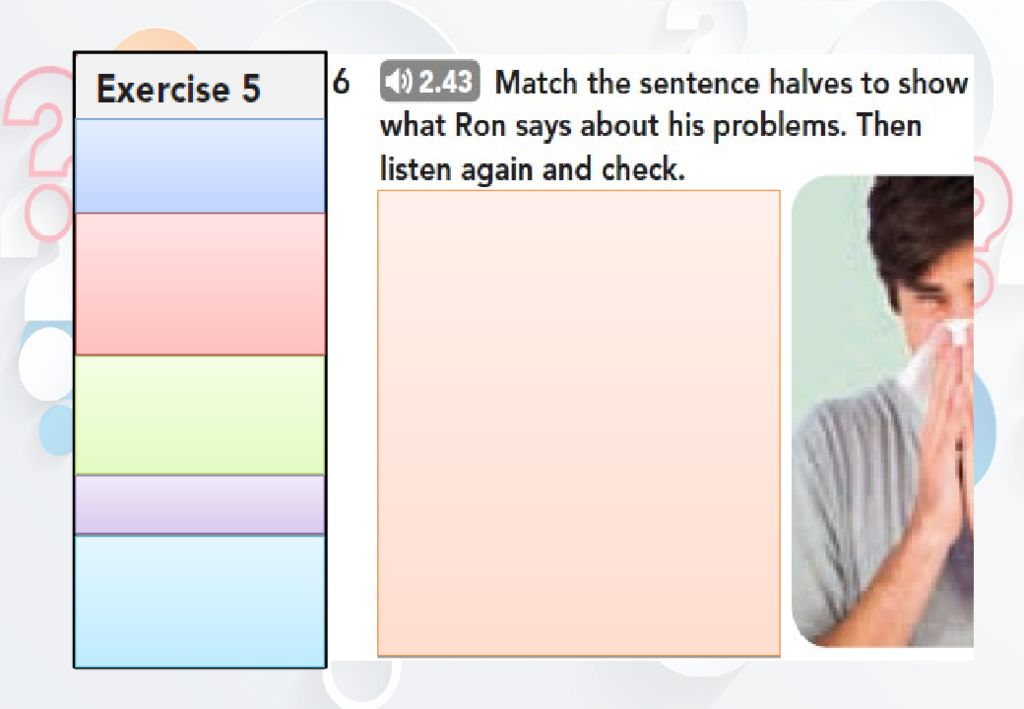Image resolution: width=1024 pixels, height=709 pixels.
Task: Click the 2.43 track number label
Action: (445, 82)
